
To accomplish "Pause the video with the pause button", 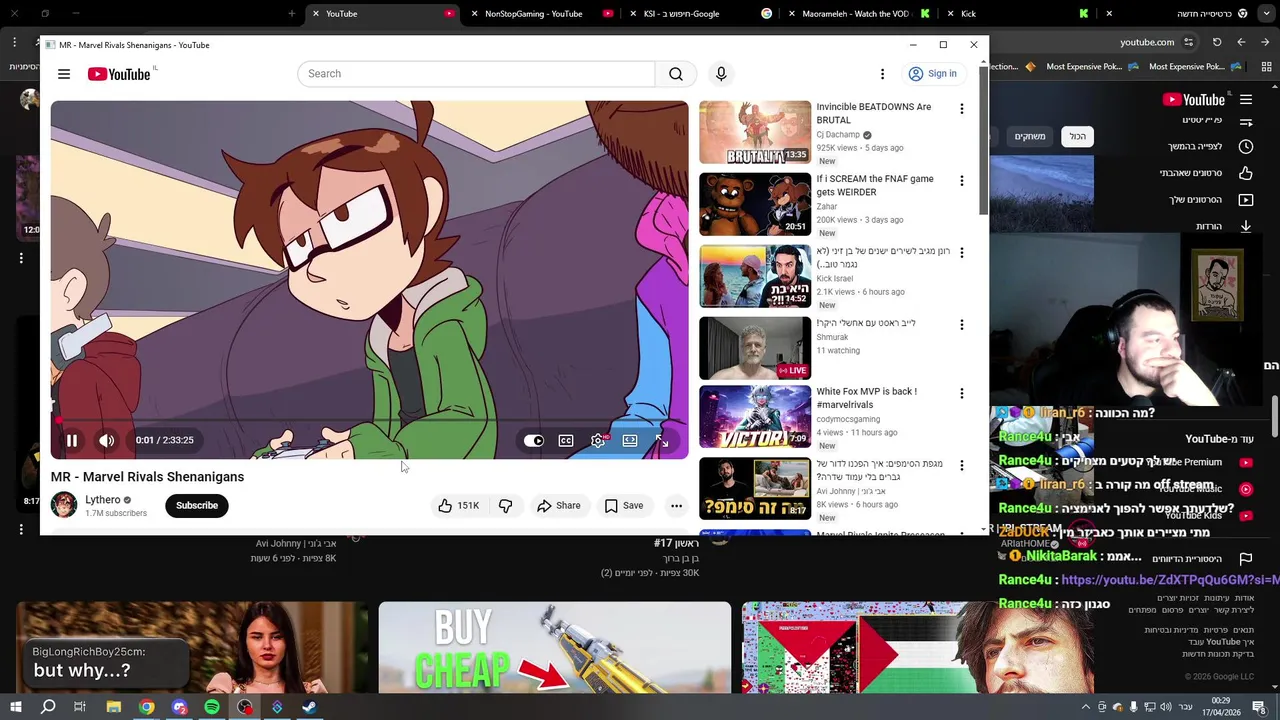I will (72, 440).
